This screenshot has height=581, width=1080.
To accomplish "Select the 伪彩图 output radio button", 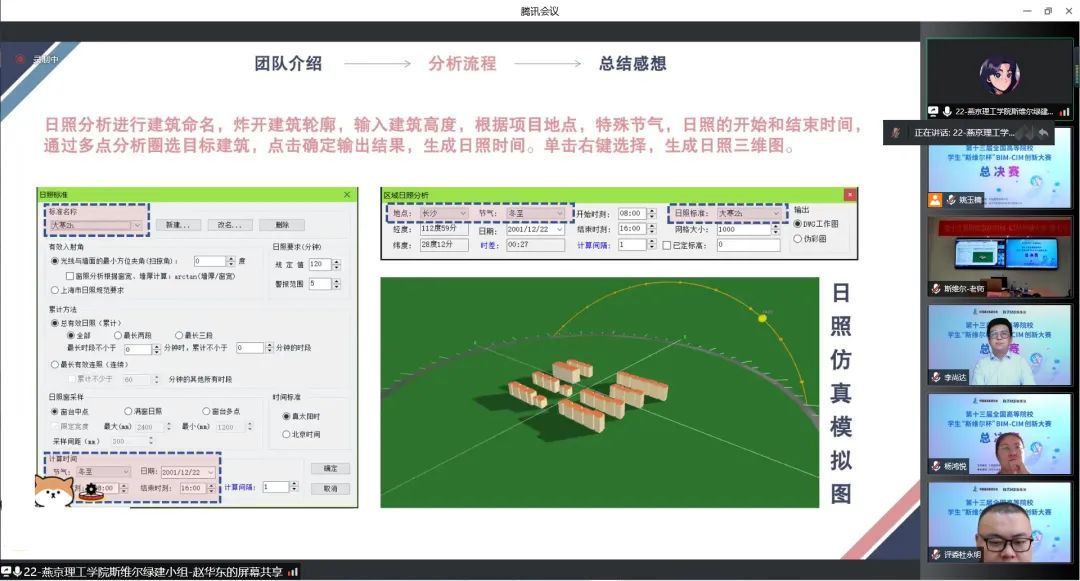I will (798, 239).
